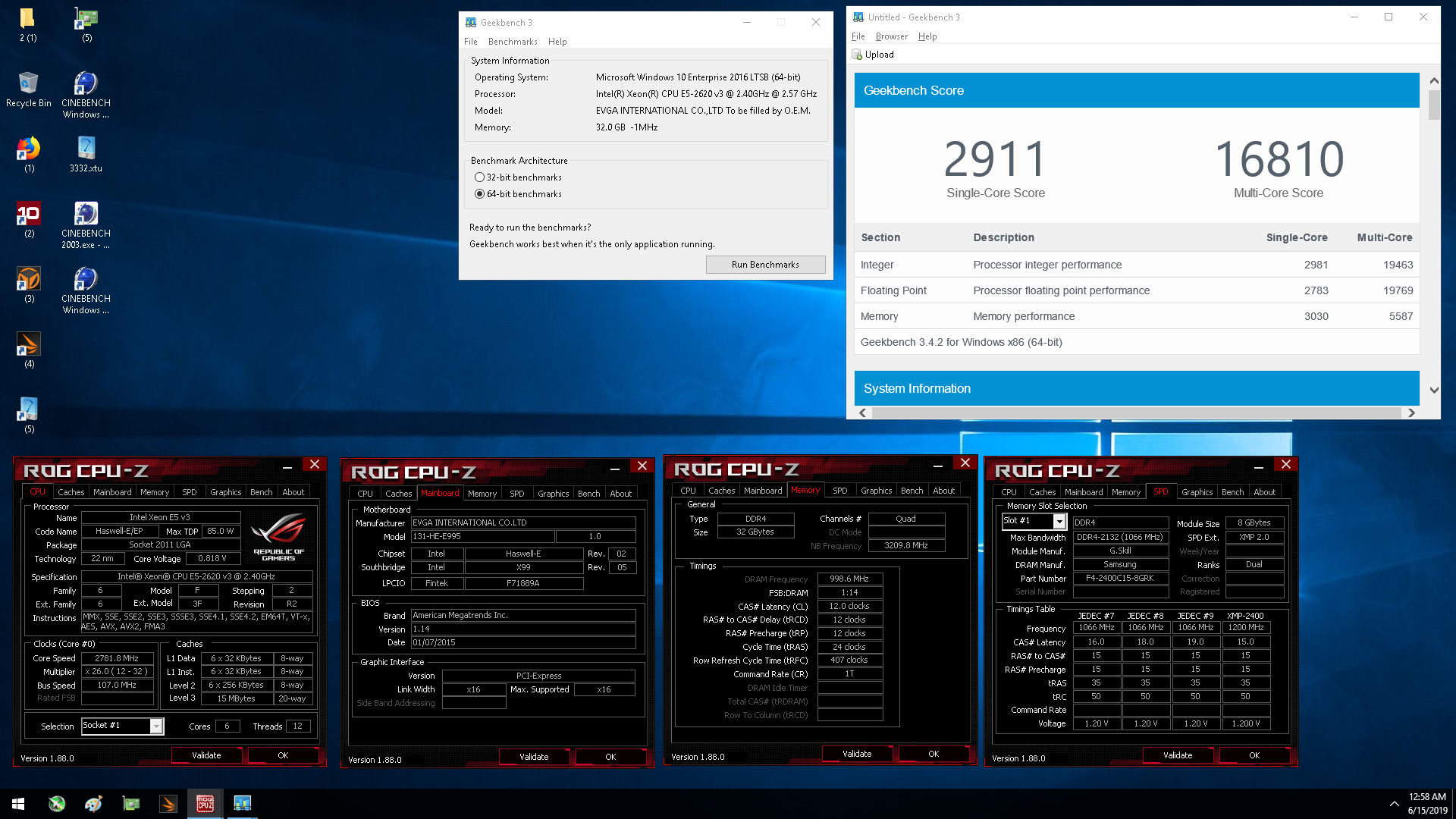Open CPU tab in SPD CPU-Z window

click(x=1009, y=492)
